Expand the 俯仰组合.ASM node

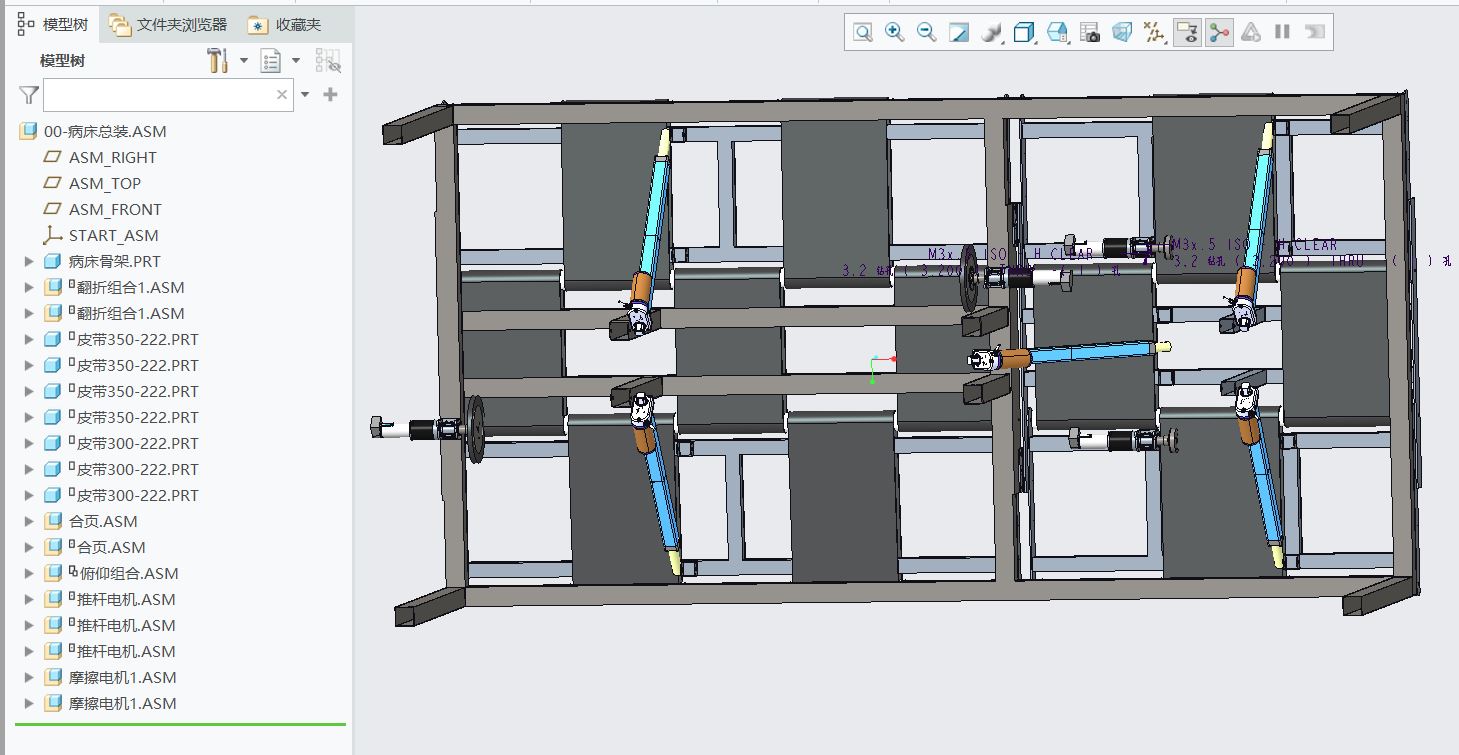(29, 573)
